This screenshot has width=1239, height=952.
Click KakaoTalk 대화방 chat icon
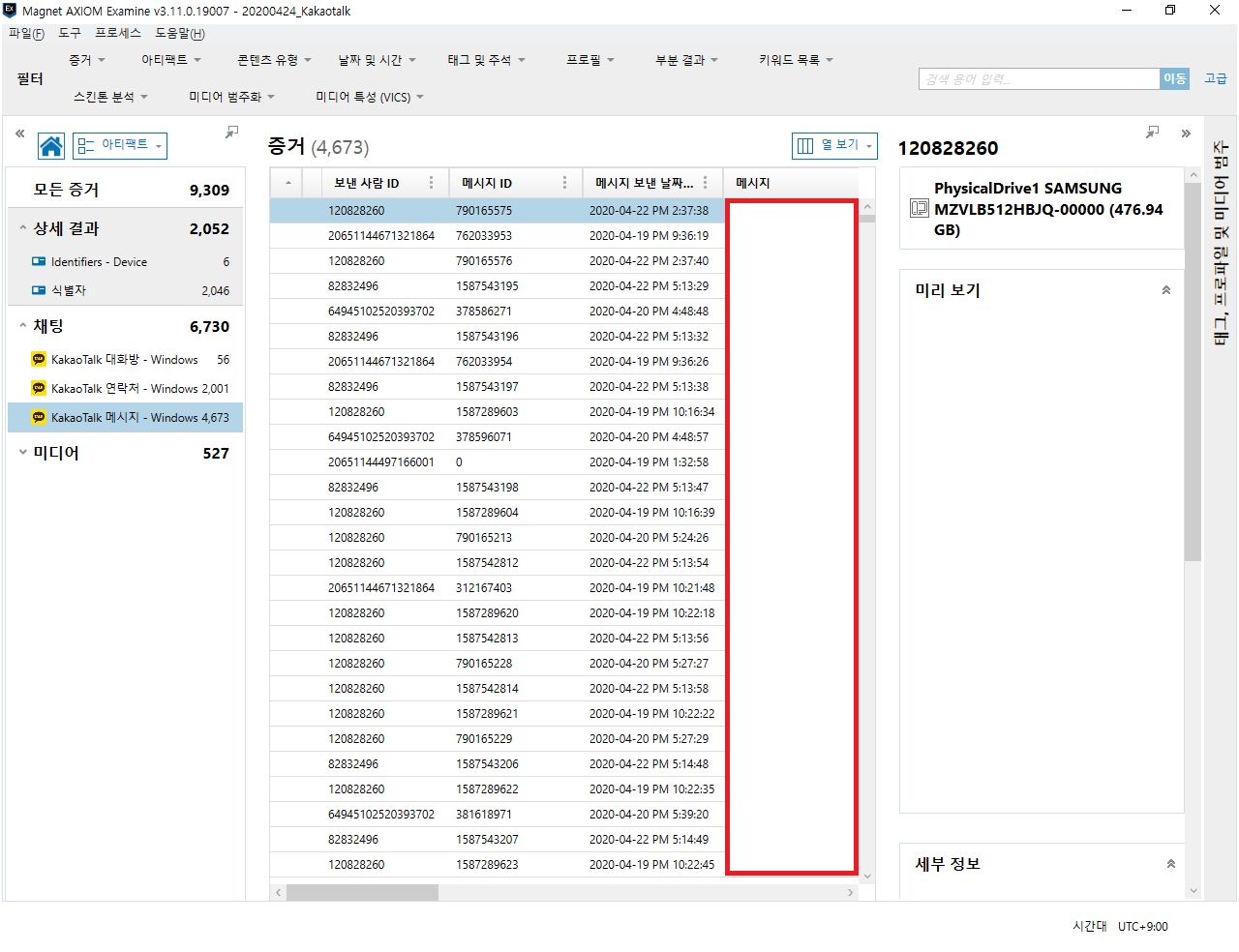[39, 359]
